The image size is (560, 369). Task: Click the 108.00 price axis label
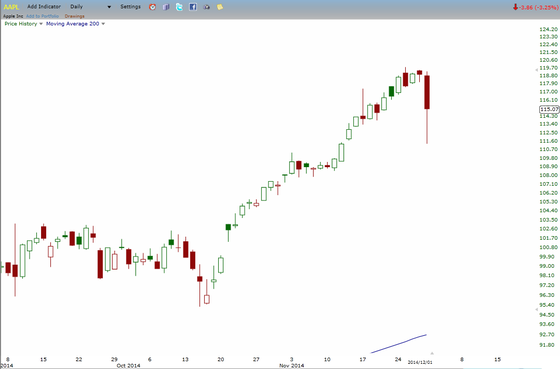(x=548, y=175)
